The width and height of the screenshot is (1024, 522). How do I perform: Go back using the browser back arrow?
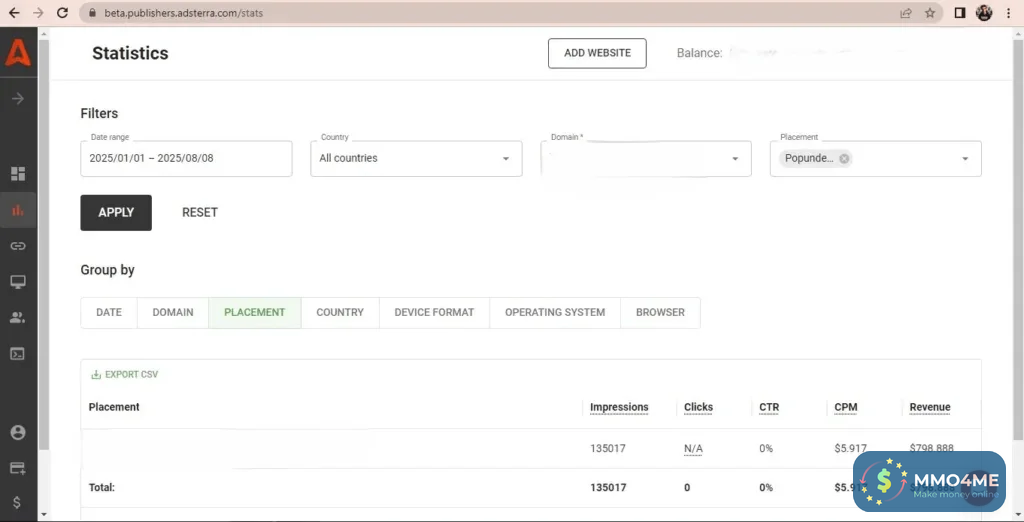14,12
